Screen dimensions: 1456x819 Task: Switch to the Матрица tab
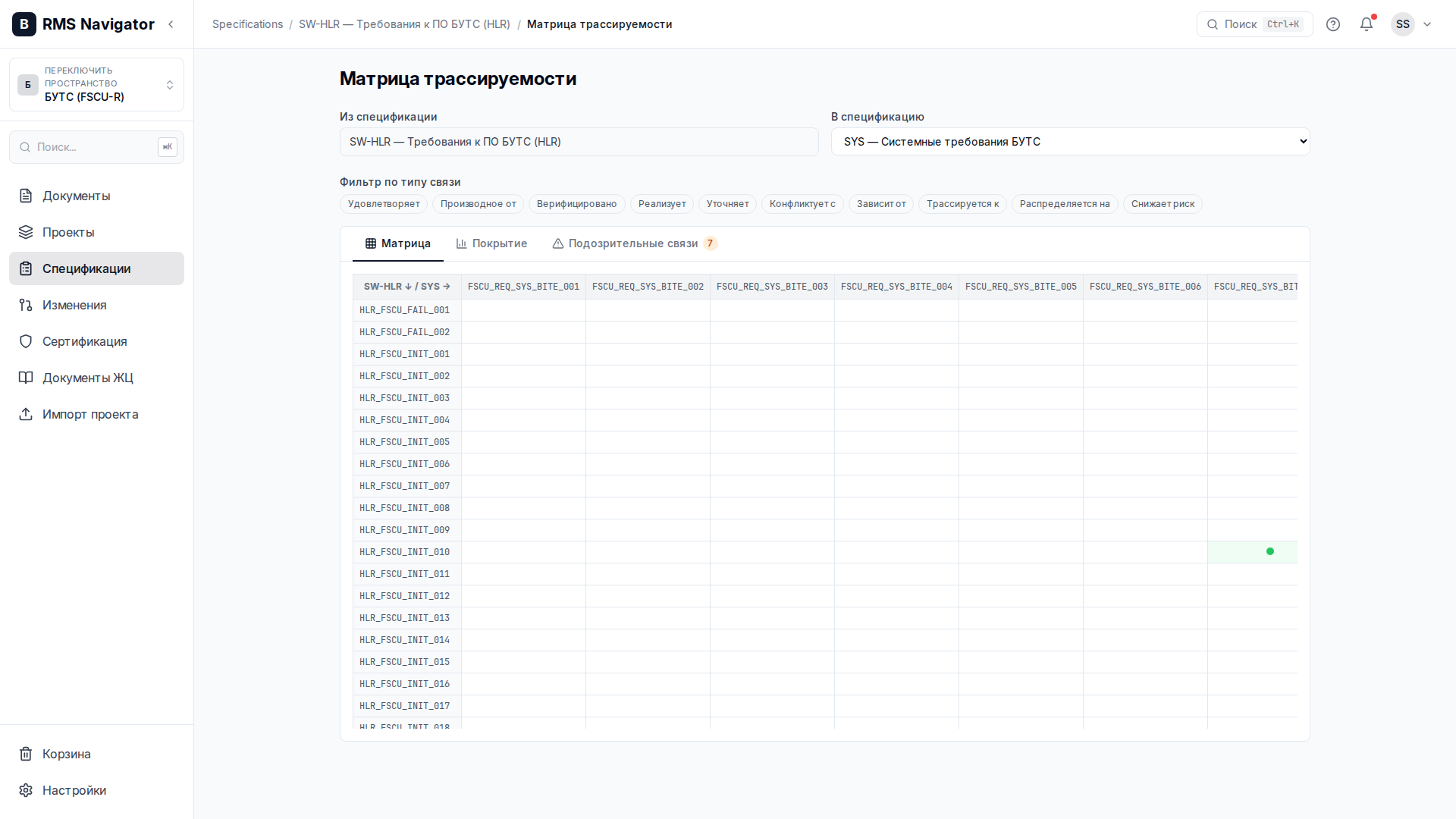(x=398, y=243)
